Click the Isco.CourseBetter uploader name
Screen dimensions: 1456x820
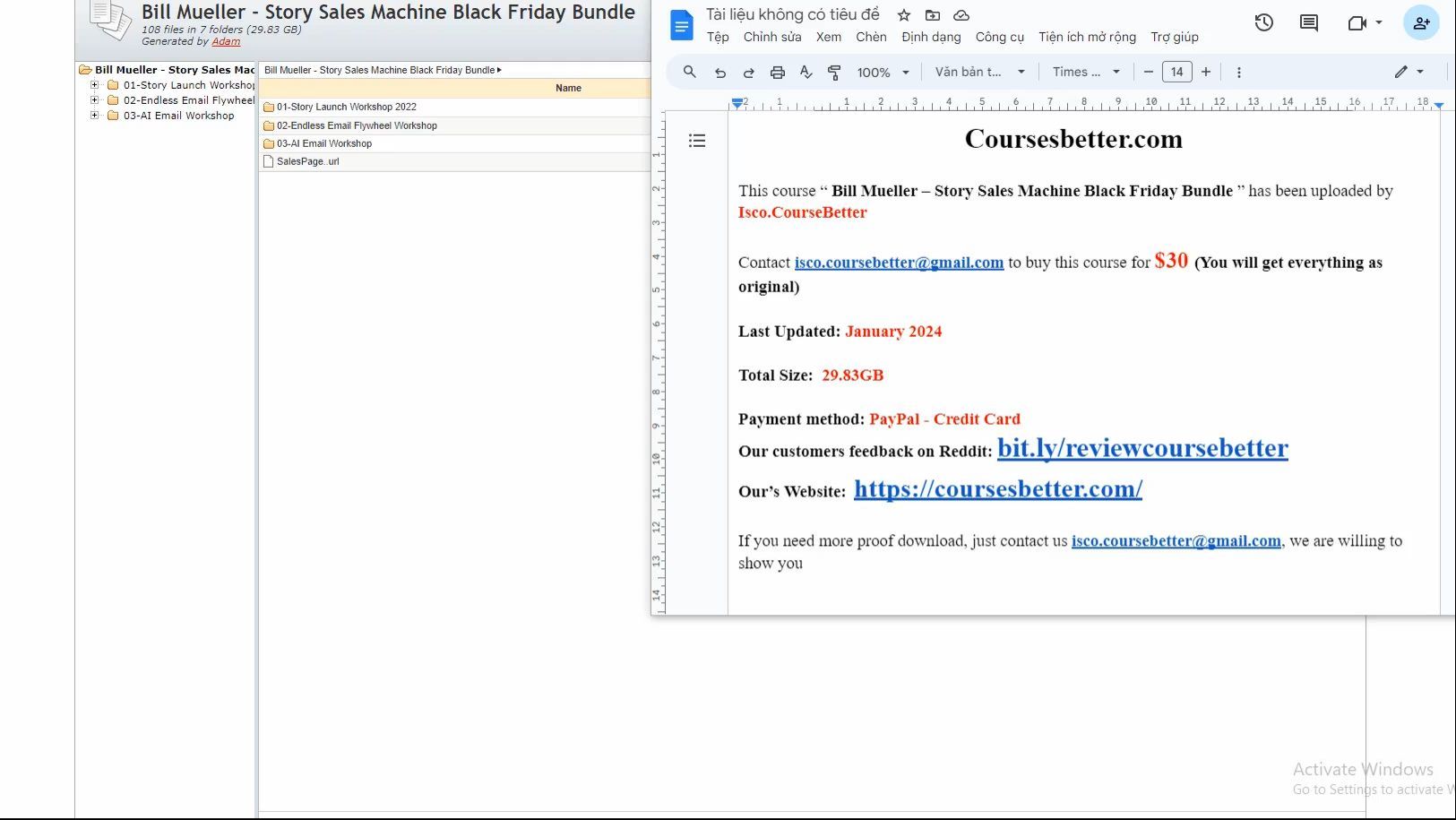click(x=803, y=212)
